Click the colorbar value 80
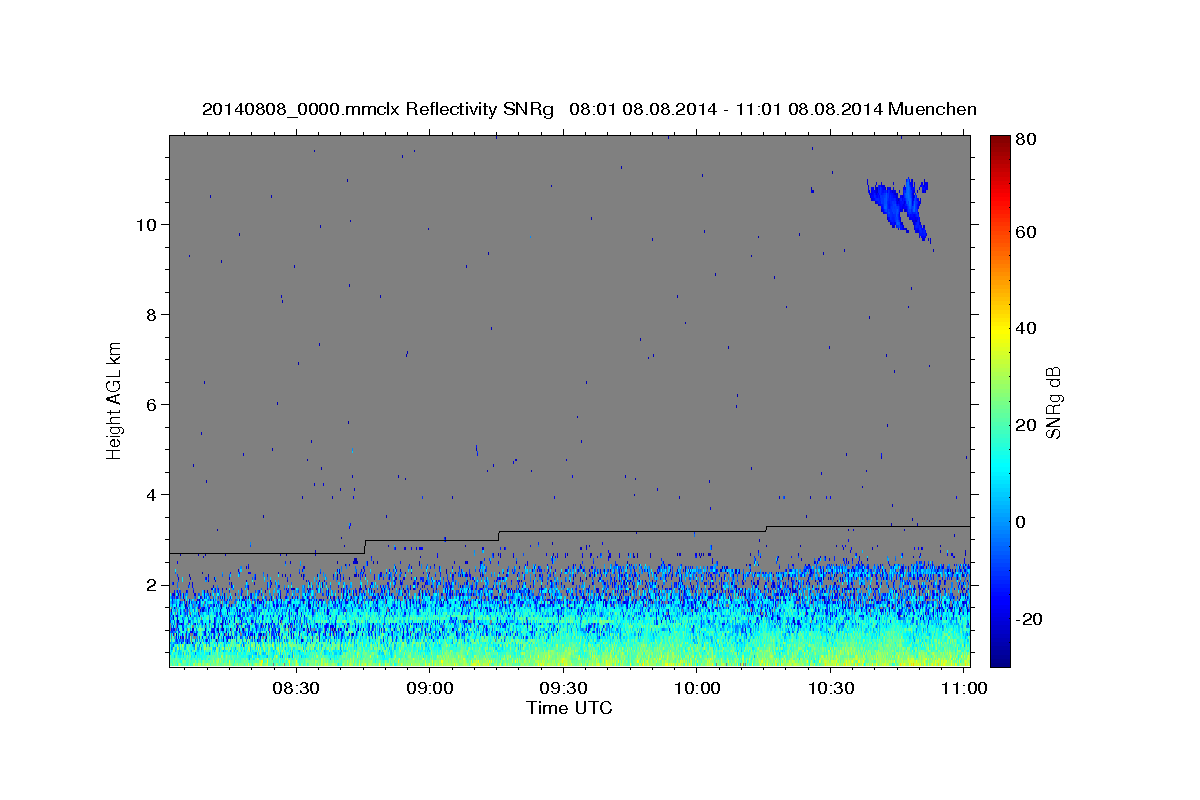1200x800 pixels. point(1026,140)
